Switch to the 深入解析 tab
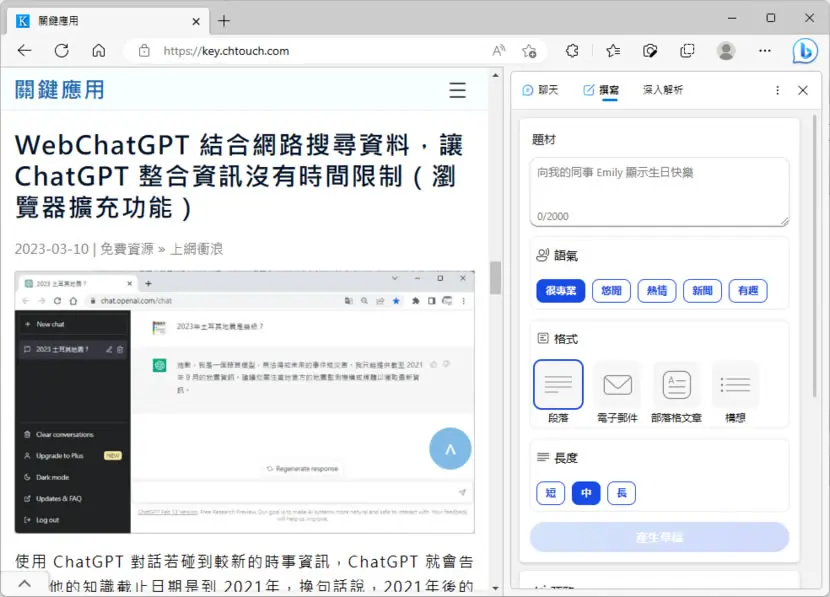Viewport: 830px width, 597px height. coord(663,90)
